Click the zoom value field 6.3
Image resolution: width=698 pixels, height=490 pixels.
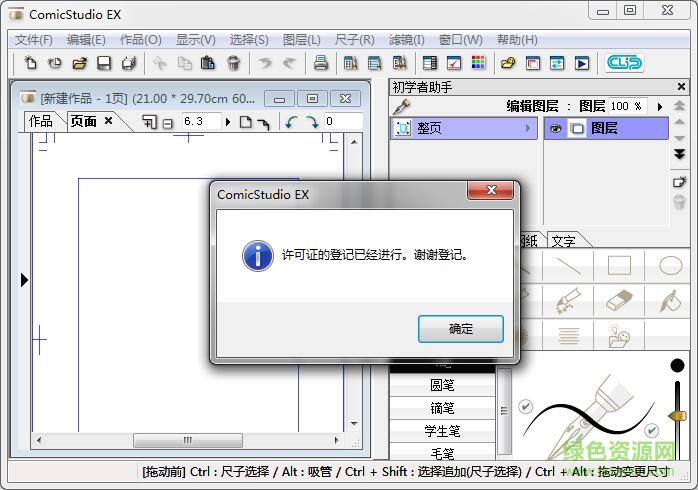[x=201, y=121]
